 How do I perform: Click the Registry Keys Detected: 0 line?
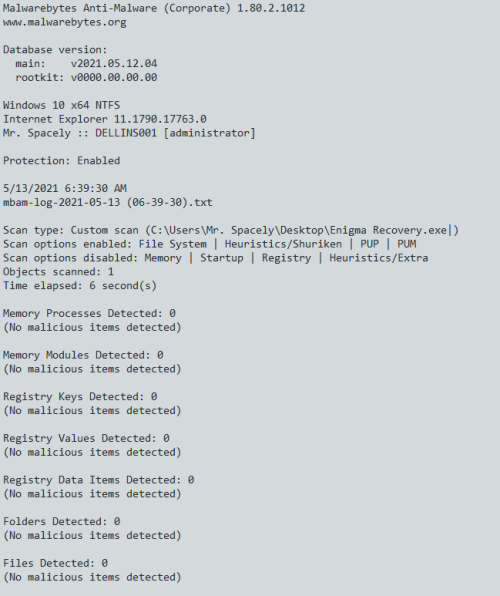coord(80,397)
